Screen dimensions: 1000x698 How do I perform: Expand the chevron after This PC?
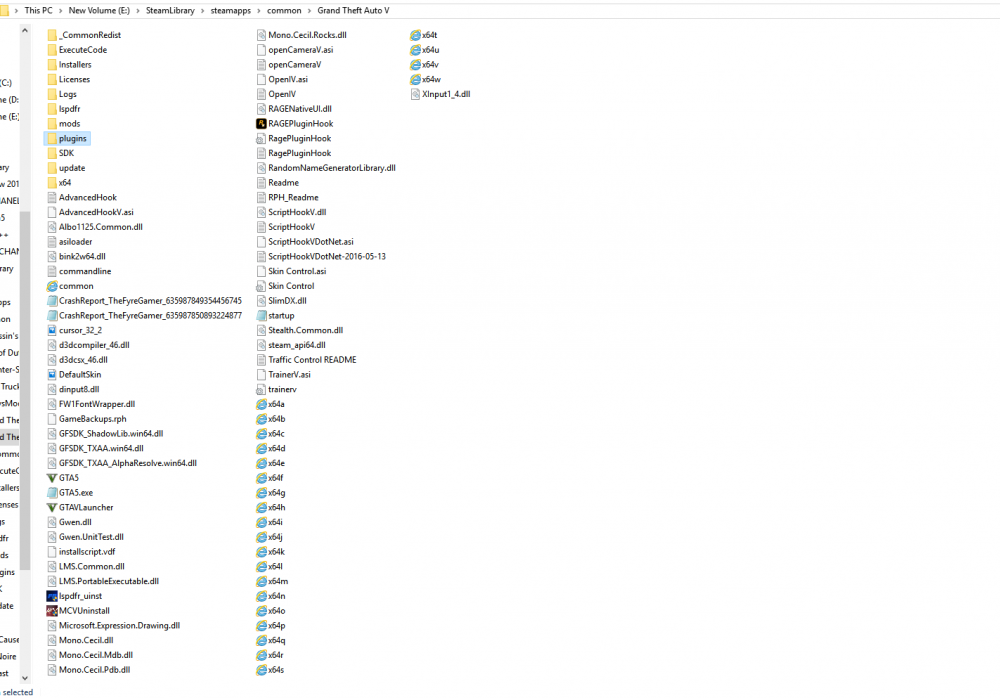61,11
